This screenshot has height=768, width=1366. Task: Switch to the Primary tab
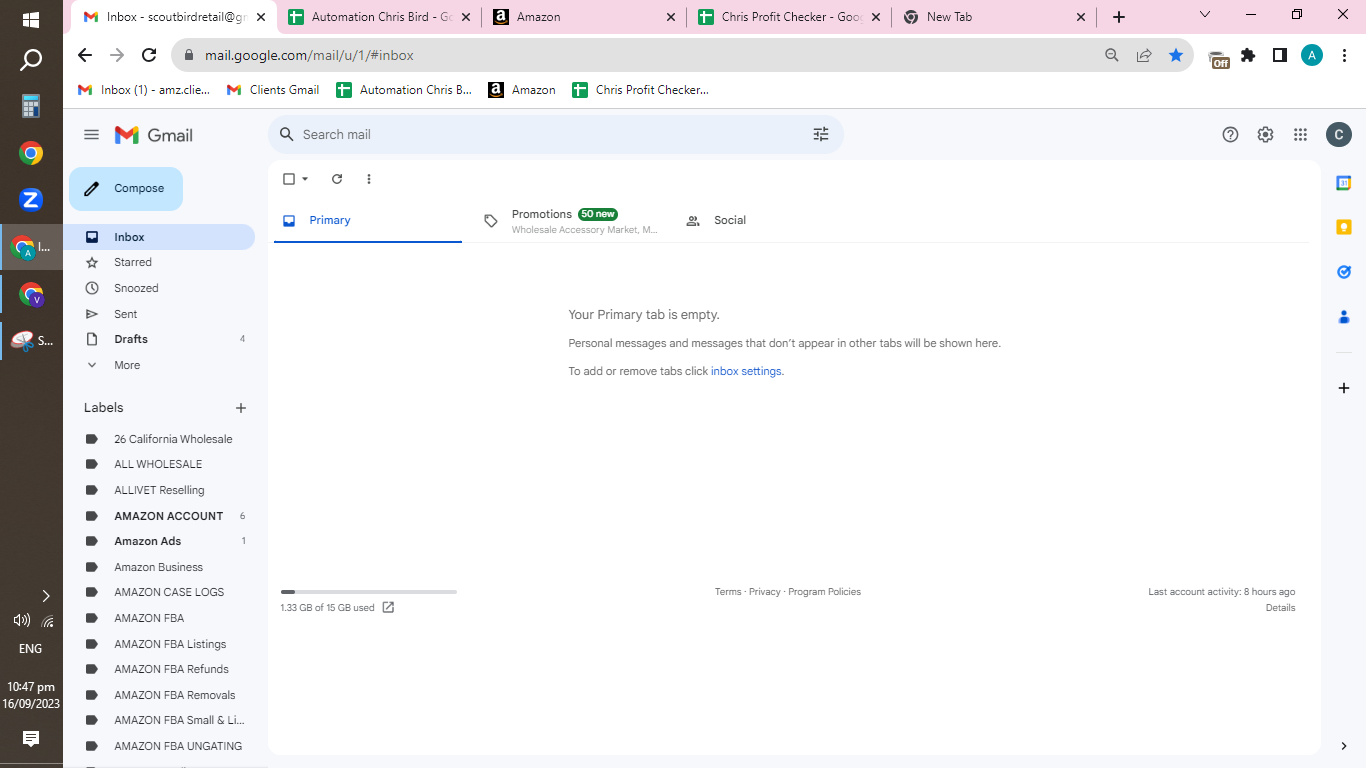367,221
